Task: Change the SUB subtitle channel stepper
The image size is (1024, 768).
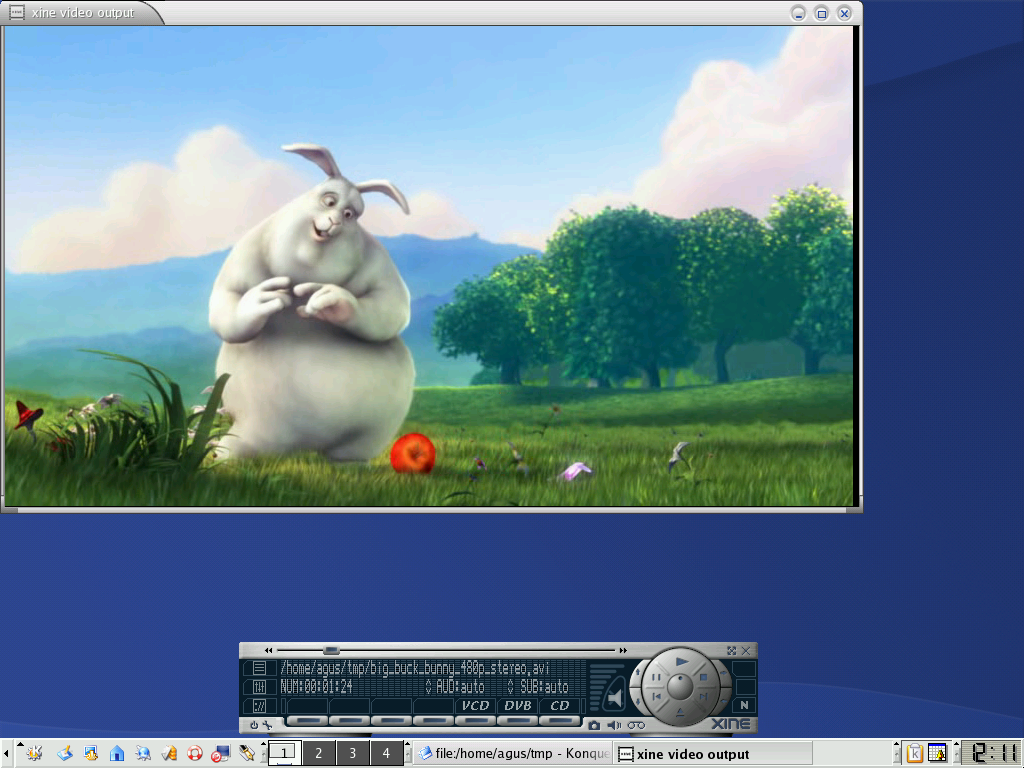Action: click(x=511, y=687)
